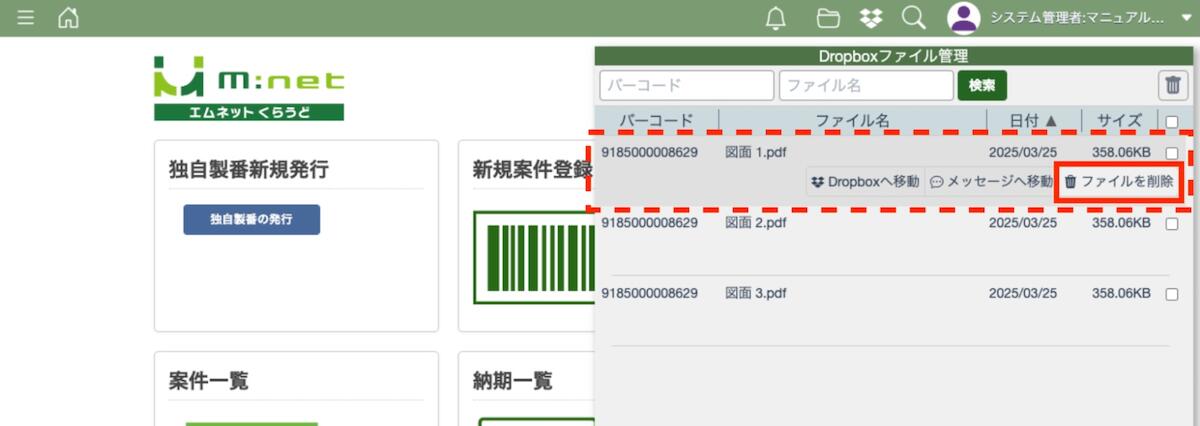The height and width of the screenshot is (426, 1200).
Task: Open notifications bell
Action: coord(775,18)
